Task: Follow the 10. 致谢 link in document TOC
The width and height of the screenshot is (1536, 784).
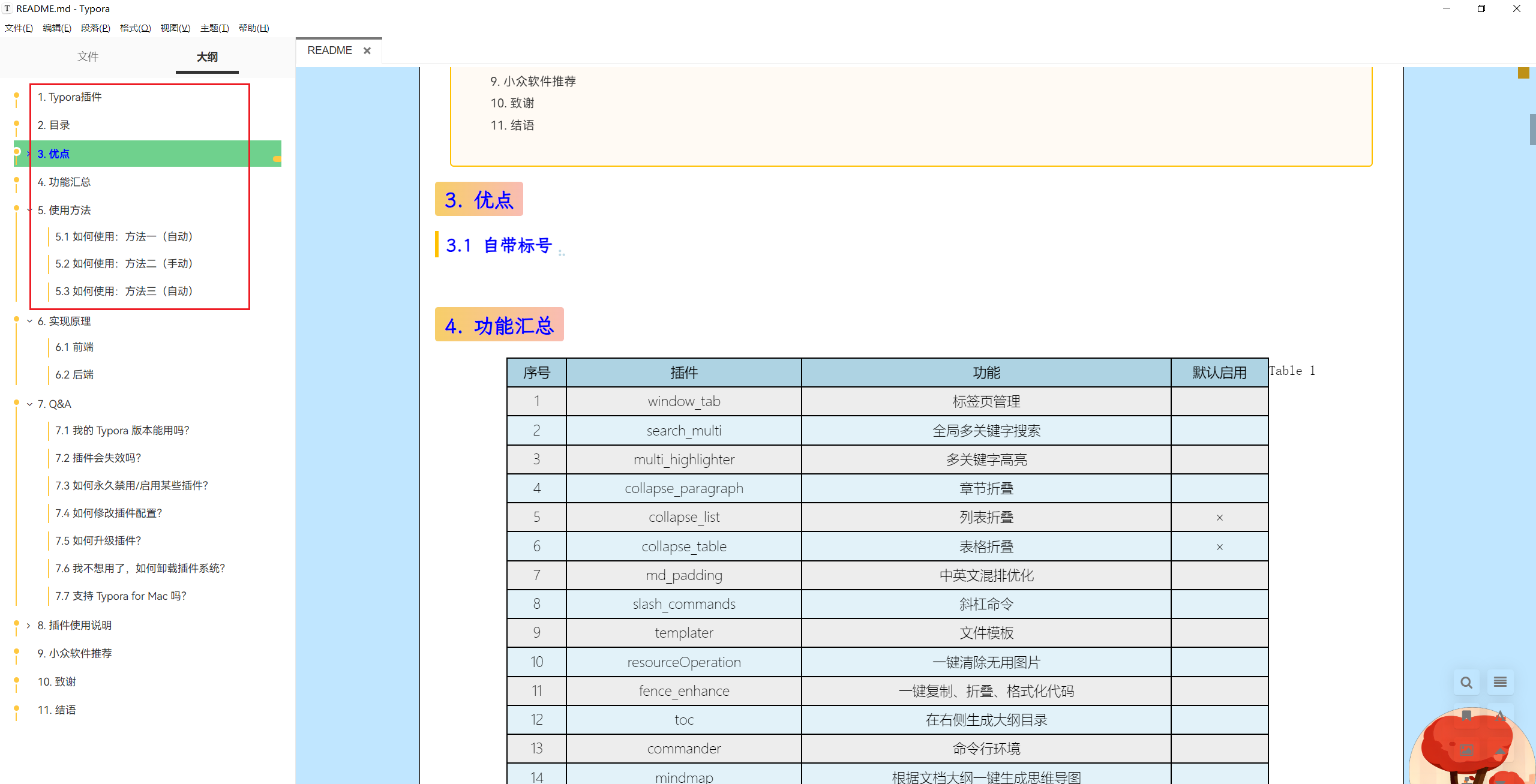Action: tap(512, 103)
